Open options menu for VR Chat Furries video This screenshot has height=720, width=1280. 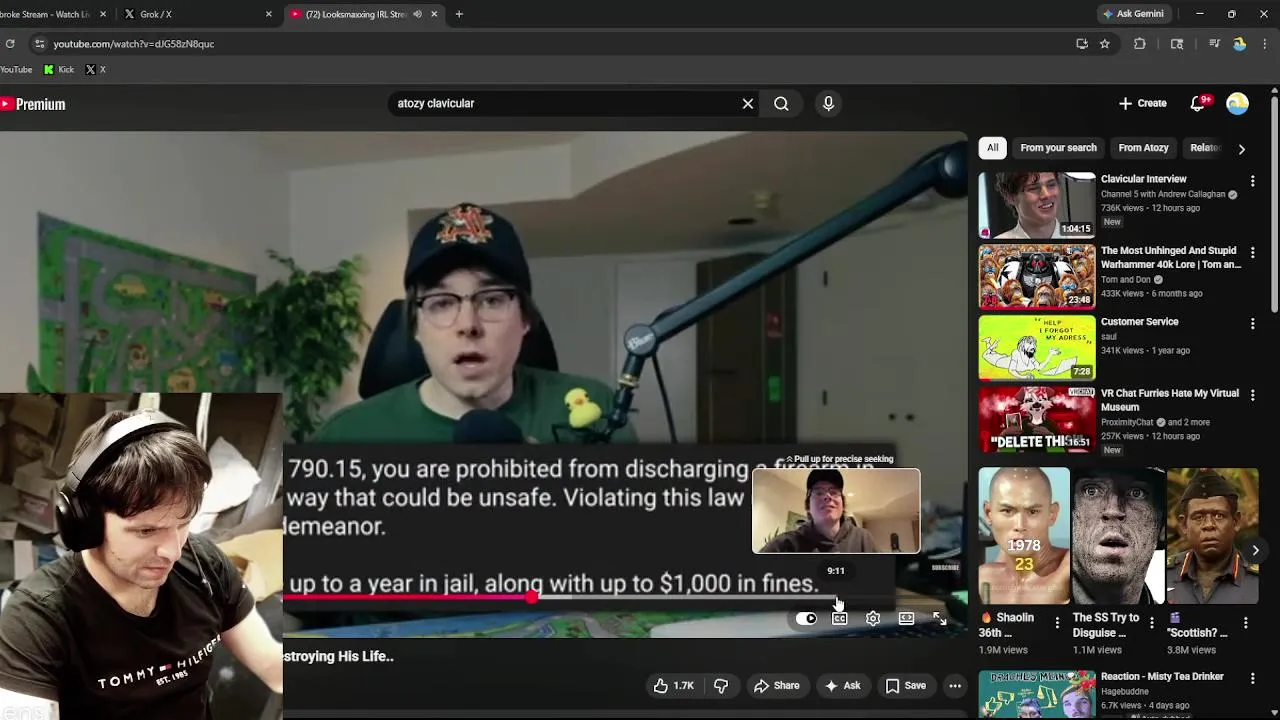click(1252, 395)
